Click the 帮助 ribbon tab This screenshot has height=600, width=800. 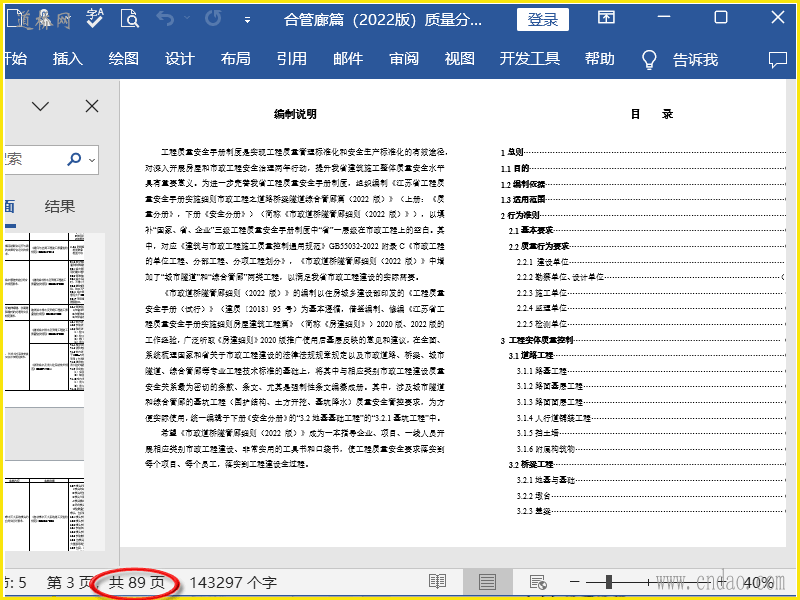tap(599, 59)
